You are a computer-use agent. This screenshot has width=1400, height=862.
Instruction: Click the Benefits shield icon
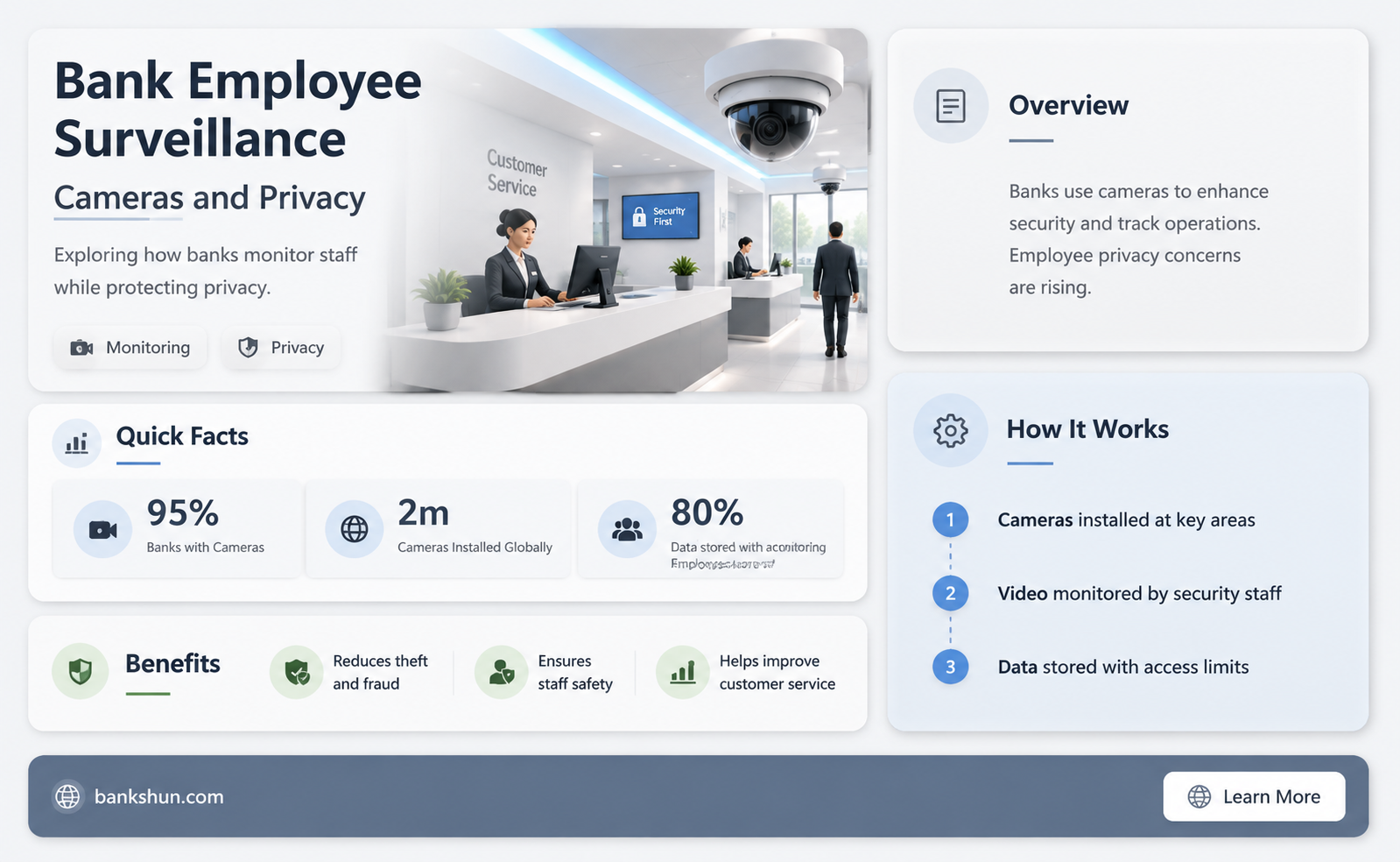(81, 672)
